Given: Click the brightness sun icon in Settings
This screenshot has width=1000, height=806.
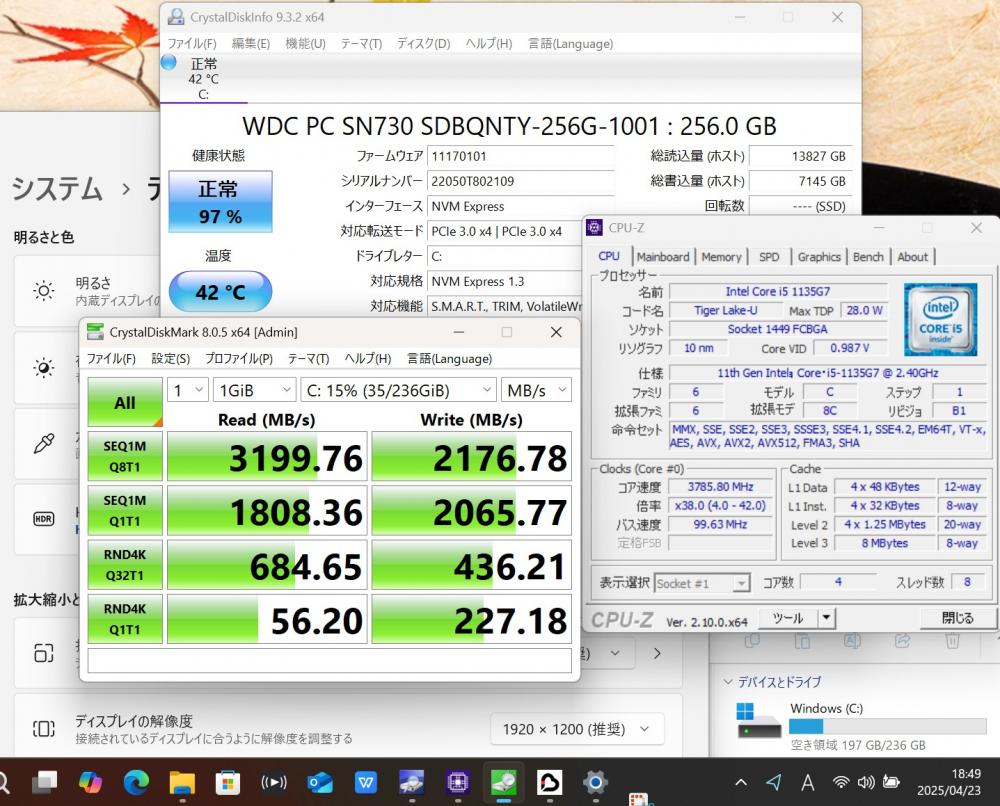Looking at the screenshot, I should (x=44, y=291).
